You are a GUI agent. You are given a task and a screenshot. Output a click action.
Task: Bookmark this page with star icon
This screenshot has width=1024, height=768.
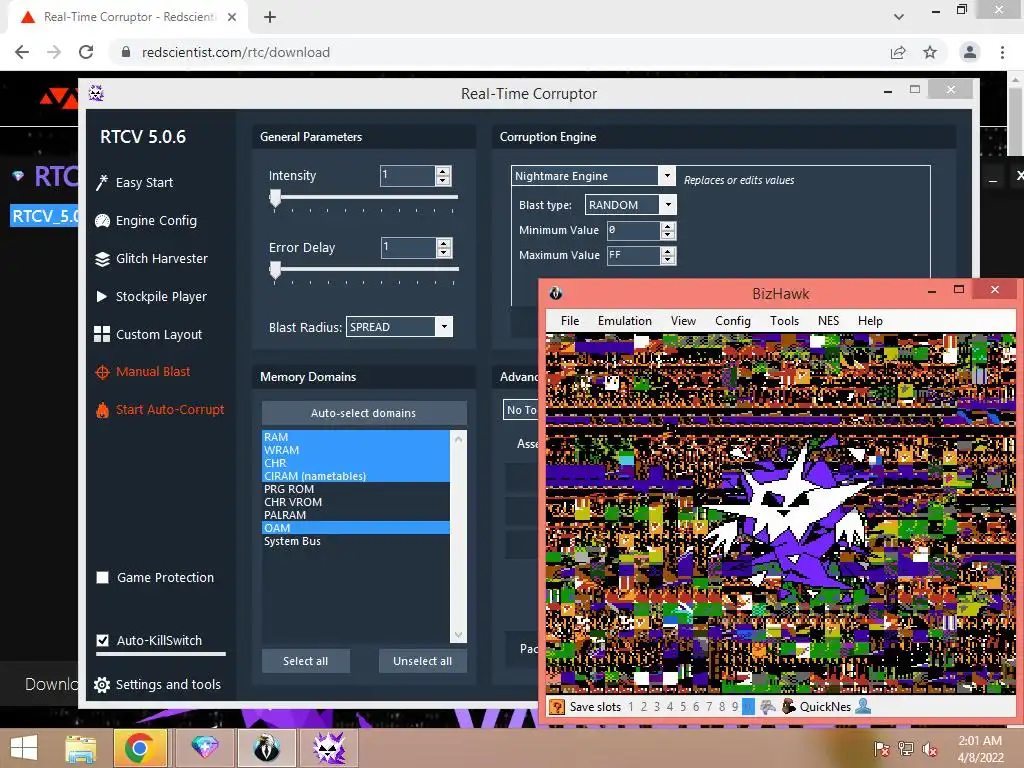930,52
